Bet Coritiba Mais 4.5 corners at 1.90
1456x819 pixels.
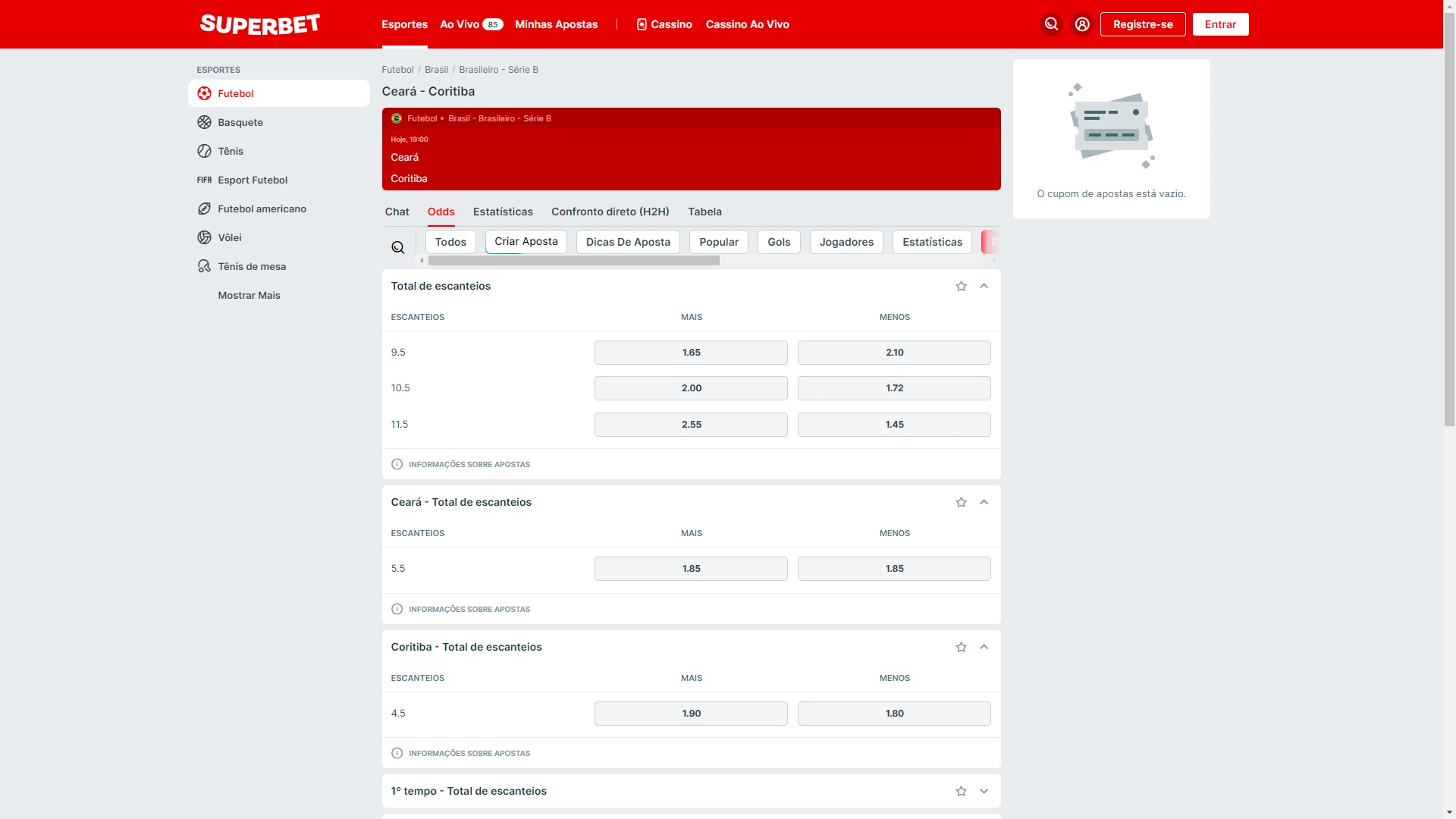691,714
